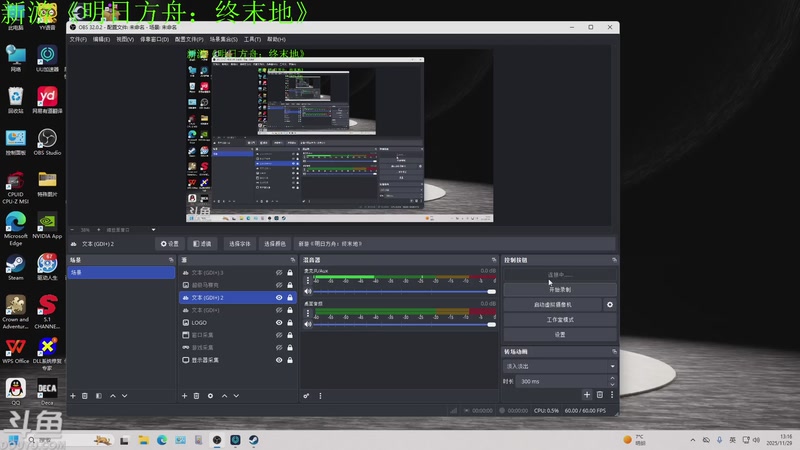
Task: Show the 文本 (GDI+) 3 source
Action: click(x=279, y=272)
